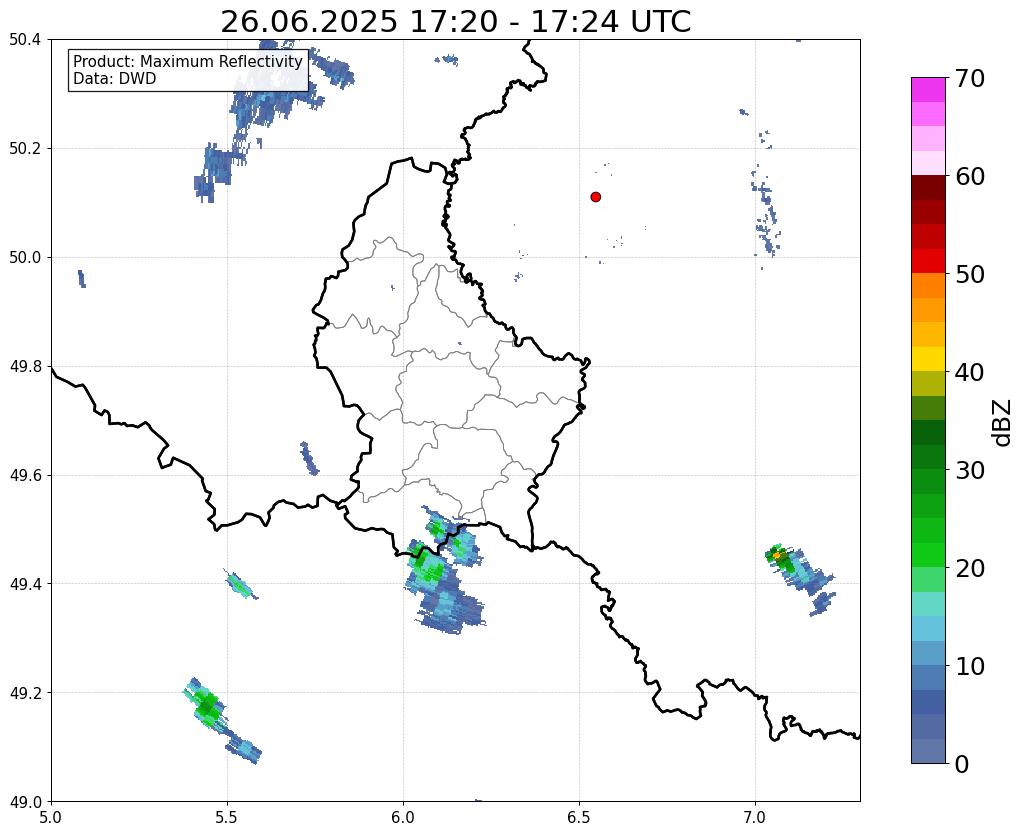Click the longitude label 6.5

(x=579, y=817)
